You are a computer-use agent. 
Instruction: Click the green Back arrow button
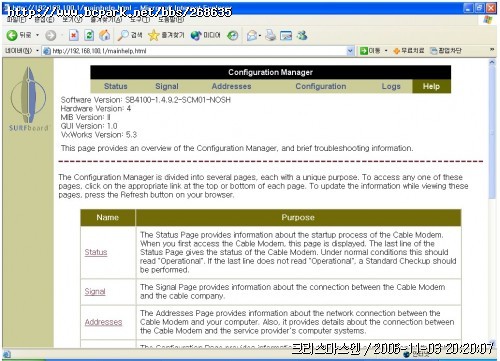coord(12,35)
